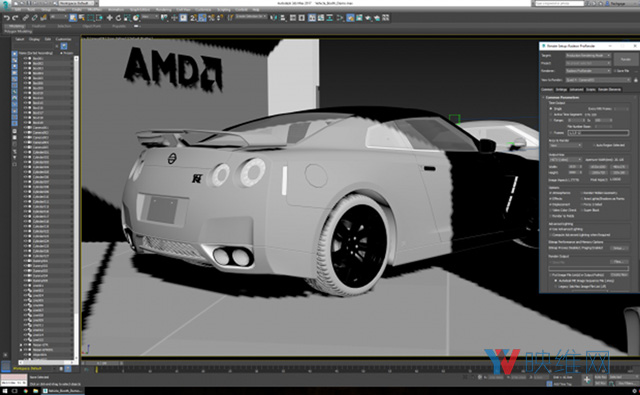Click the Redo arrow in main toolbar
640x395 pixels.
15,18
